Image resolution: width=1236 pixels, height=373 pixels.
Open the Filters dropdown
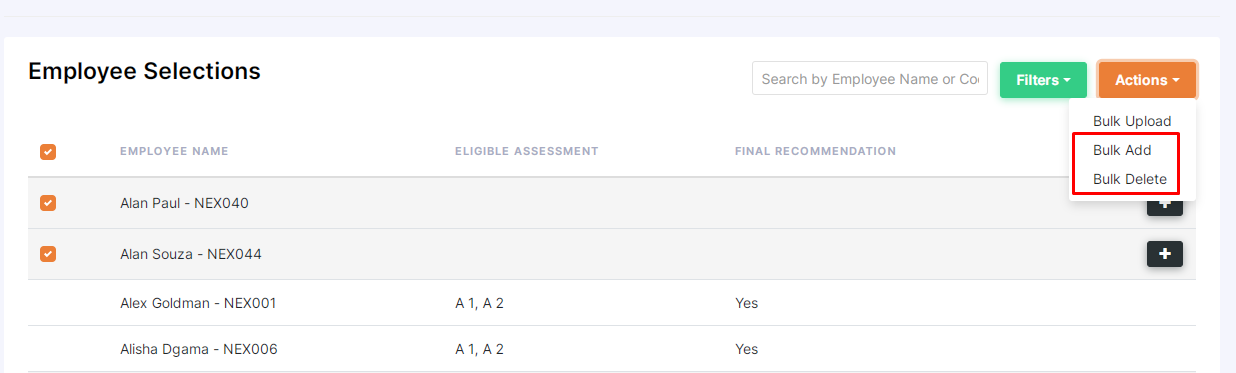click(x=1043, y=80)
